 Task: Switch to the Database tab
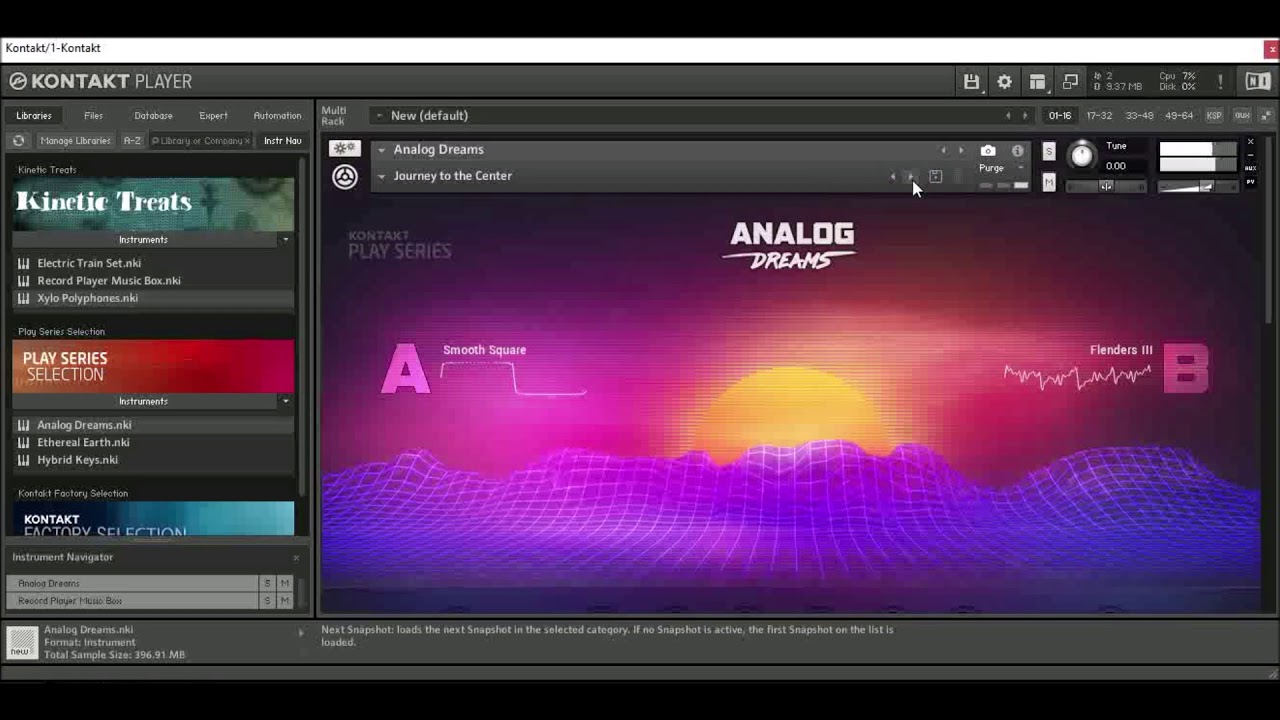tap(153, 116)
